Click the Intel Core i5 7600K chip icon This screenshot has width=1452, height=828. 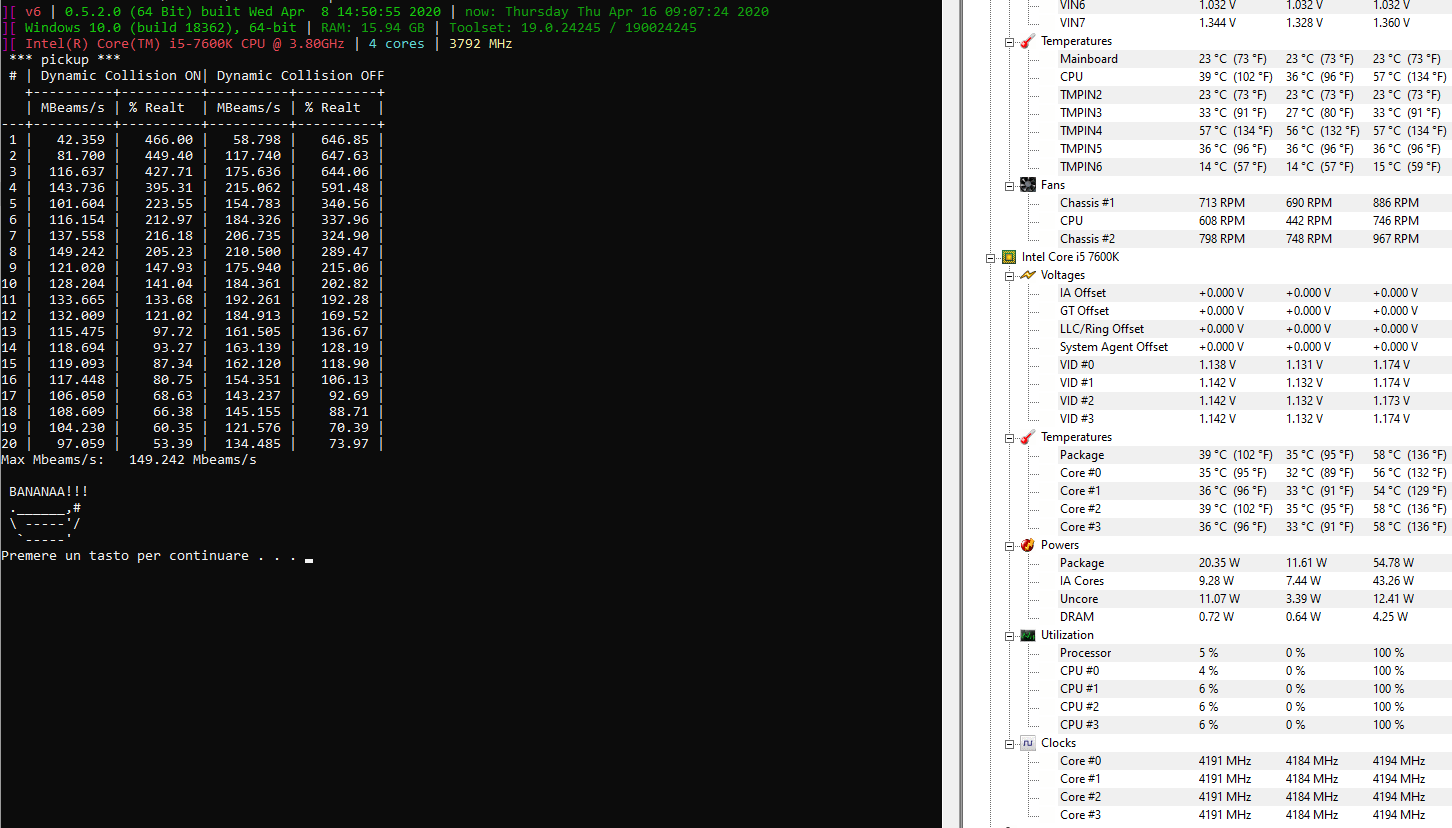[x=1009, y=257]
